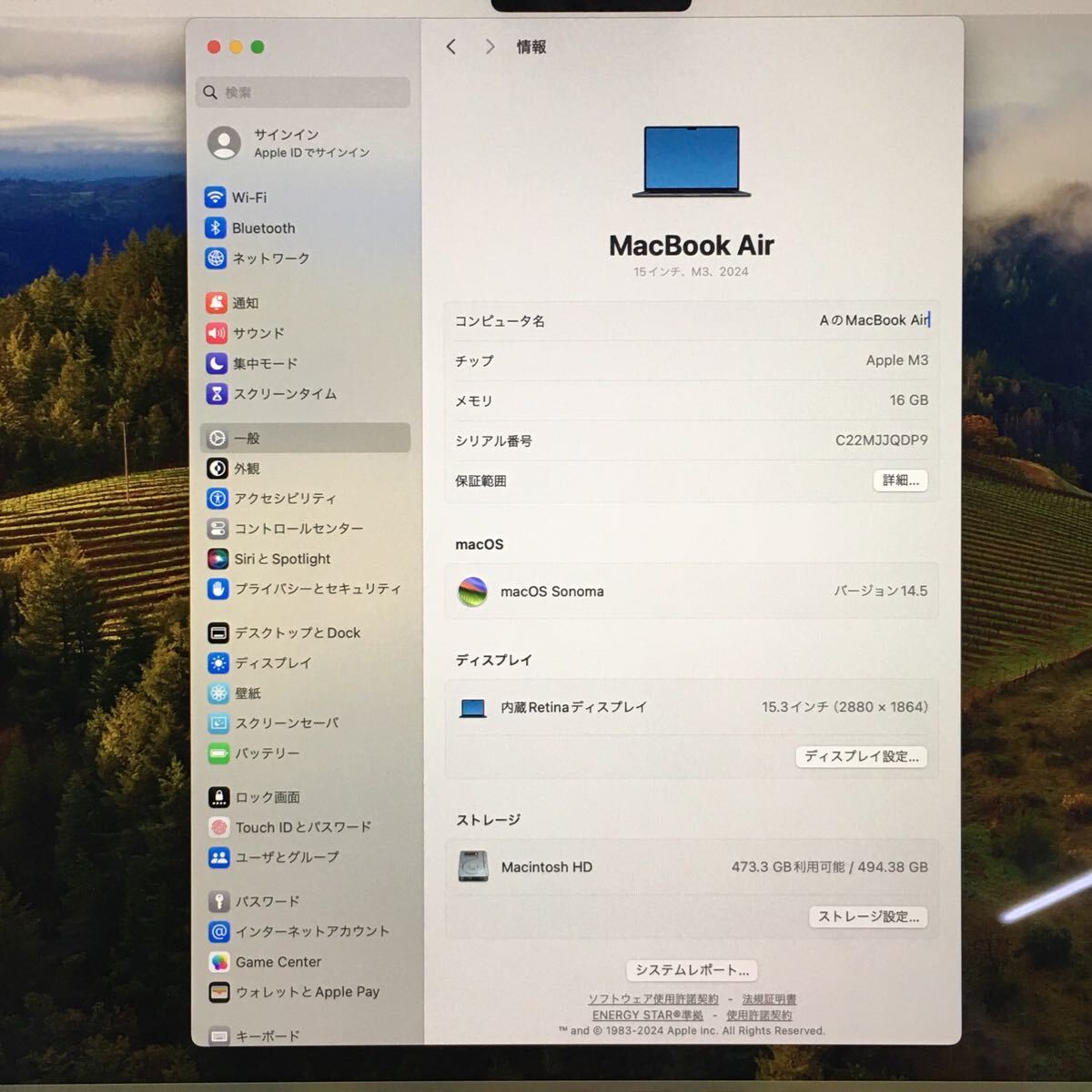Open システムレポート button
This screenshot has width=1092, height=1092.
coord(693,970)
